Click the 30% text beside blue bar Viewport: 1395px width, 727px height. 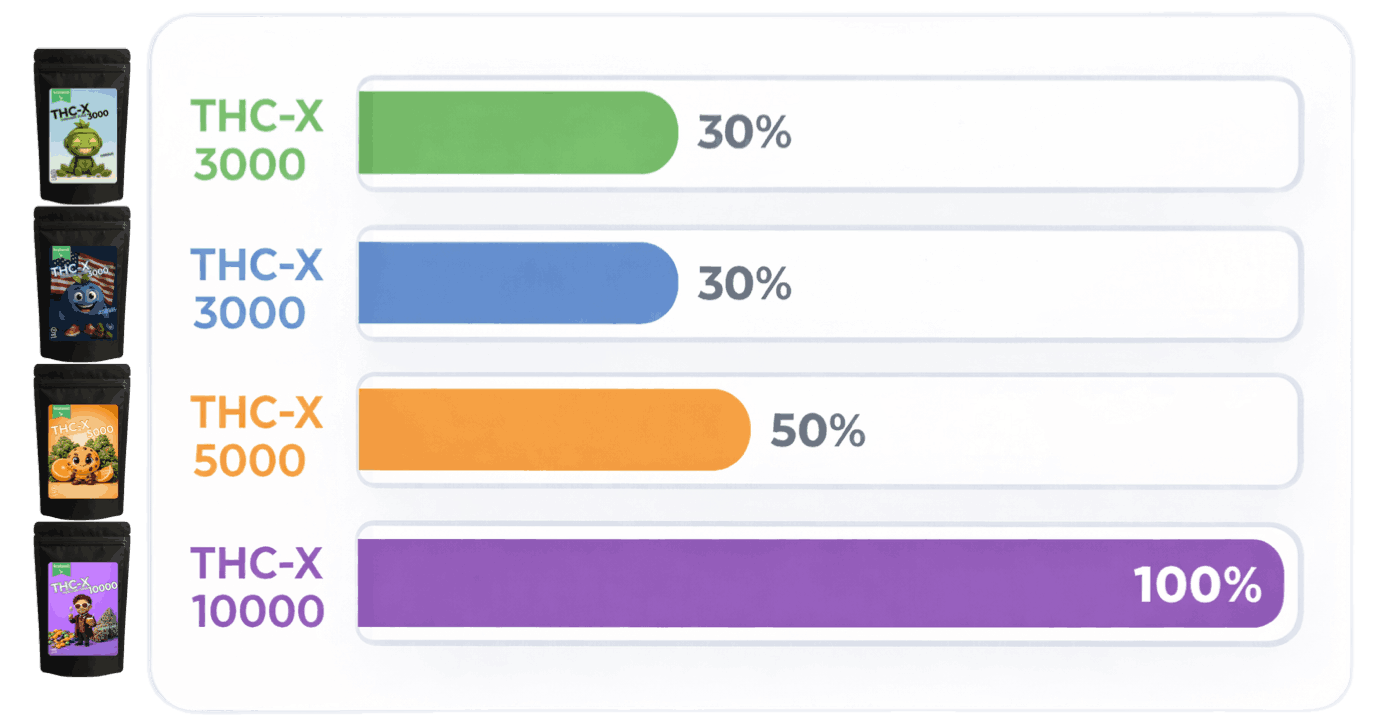744,285
